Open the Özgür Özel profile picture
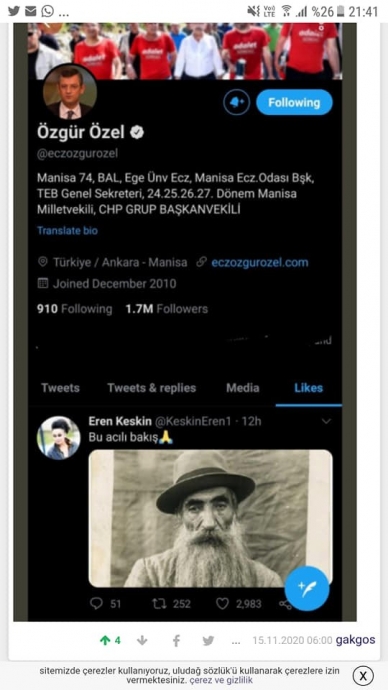The height and width of the screenshot is (690, 388). coord(70,92)
